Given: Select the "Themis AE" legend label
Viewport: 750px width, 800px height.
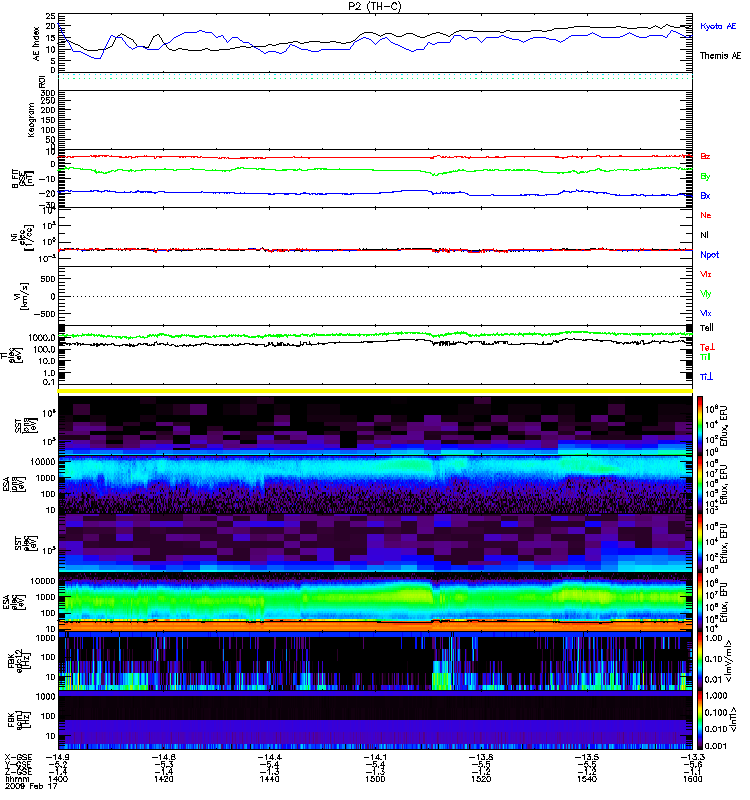Looking at the screenshot, I should [x=720, y=56].
